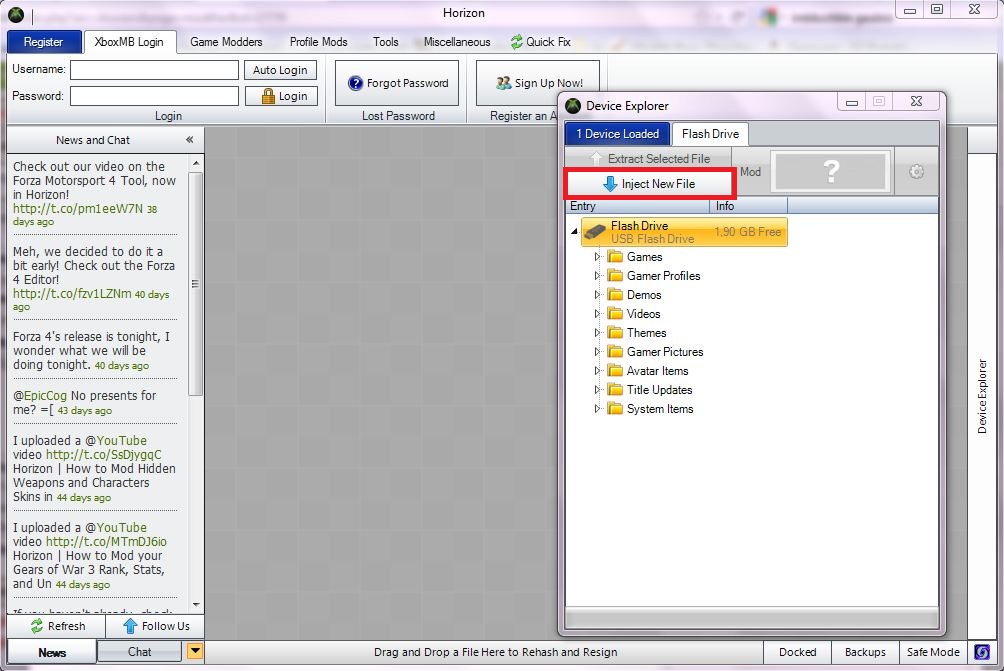Expand the Games folder arrow

(x=597, y=257)
